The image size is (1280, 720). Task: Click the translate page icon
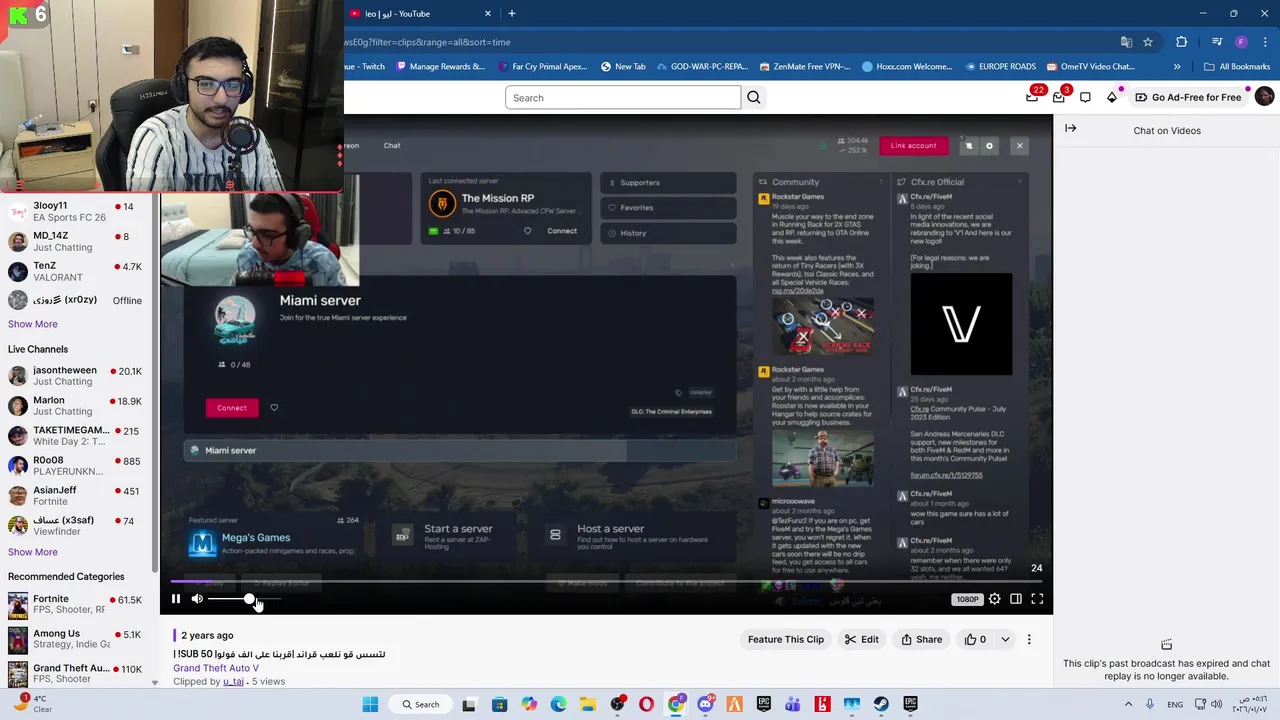(x=1126, y=42)
